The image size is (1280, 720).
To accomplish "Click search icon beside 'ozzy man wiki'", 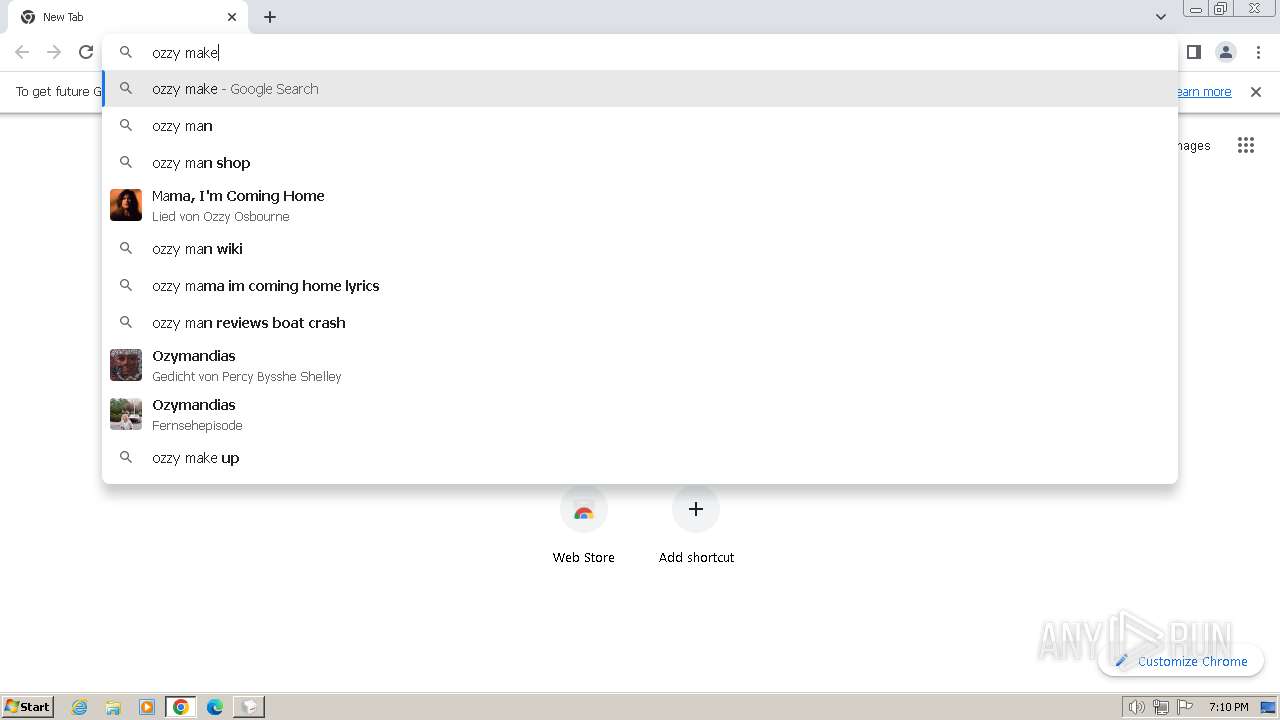I will [126, 249].
